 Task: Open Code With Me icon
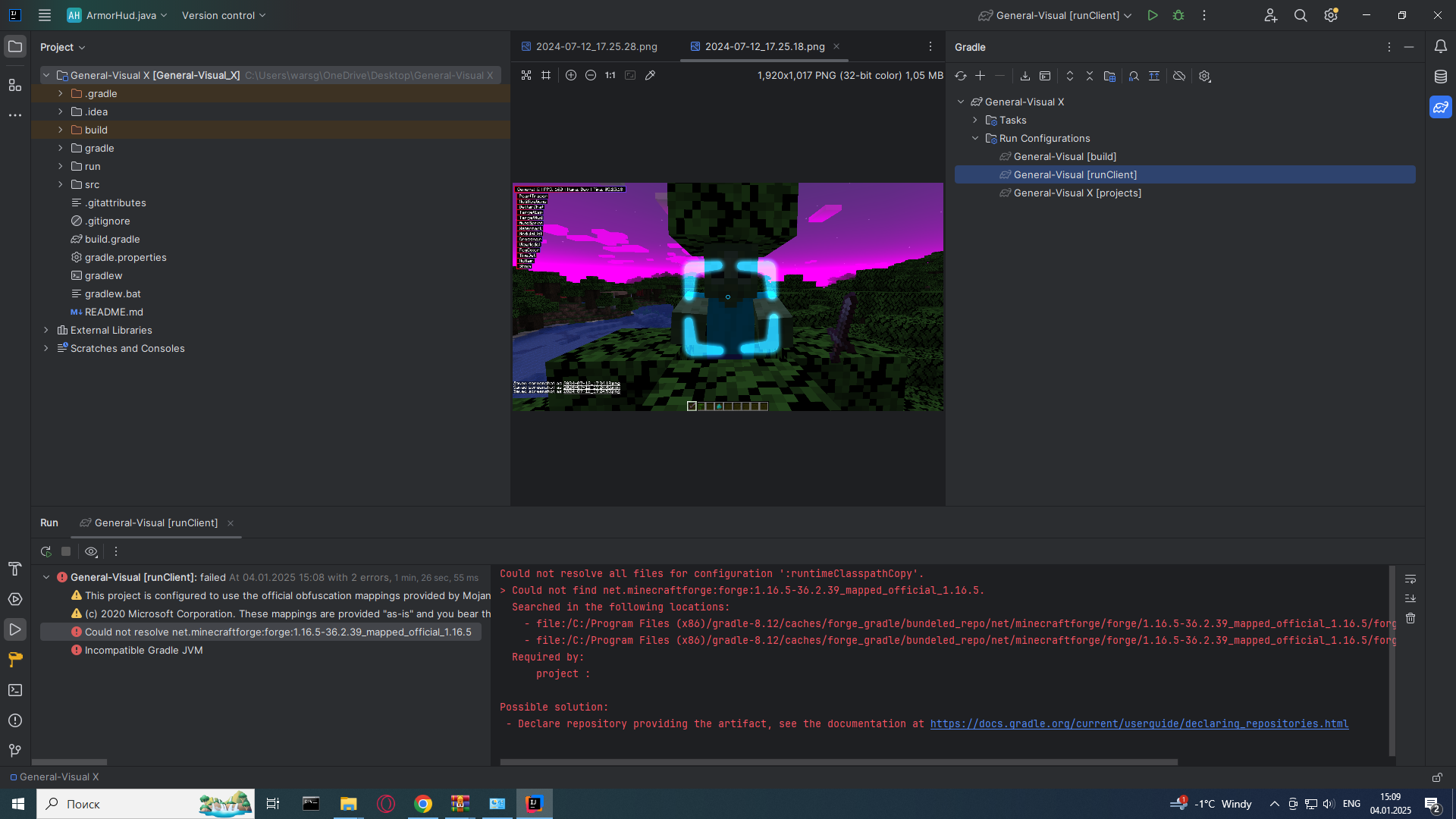click(1271, 15)
